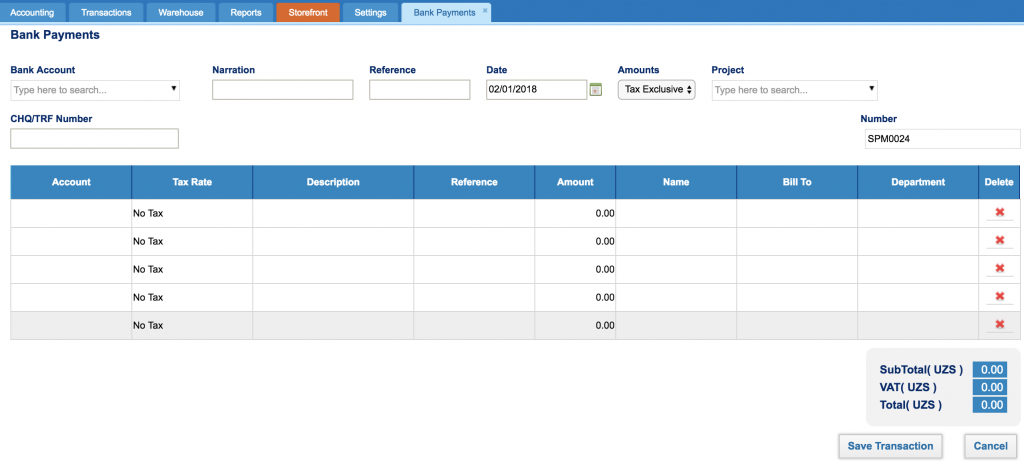Click the table's Reference column header
Image resolution: width=1024 pixels, height=470 pixels.
click(x=474, y=182)
